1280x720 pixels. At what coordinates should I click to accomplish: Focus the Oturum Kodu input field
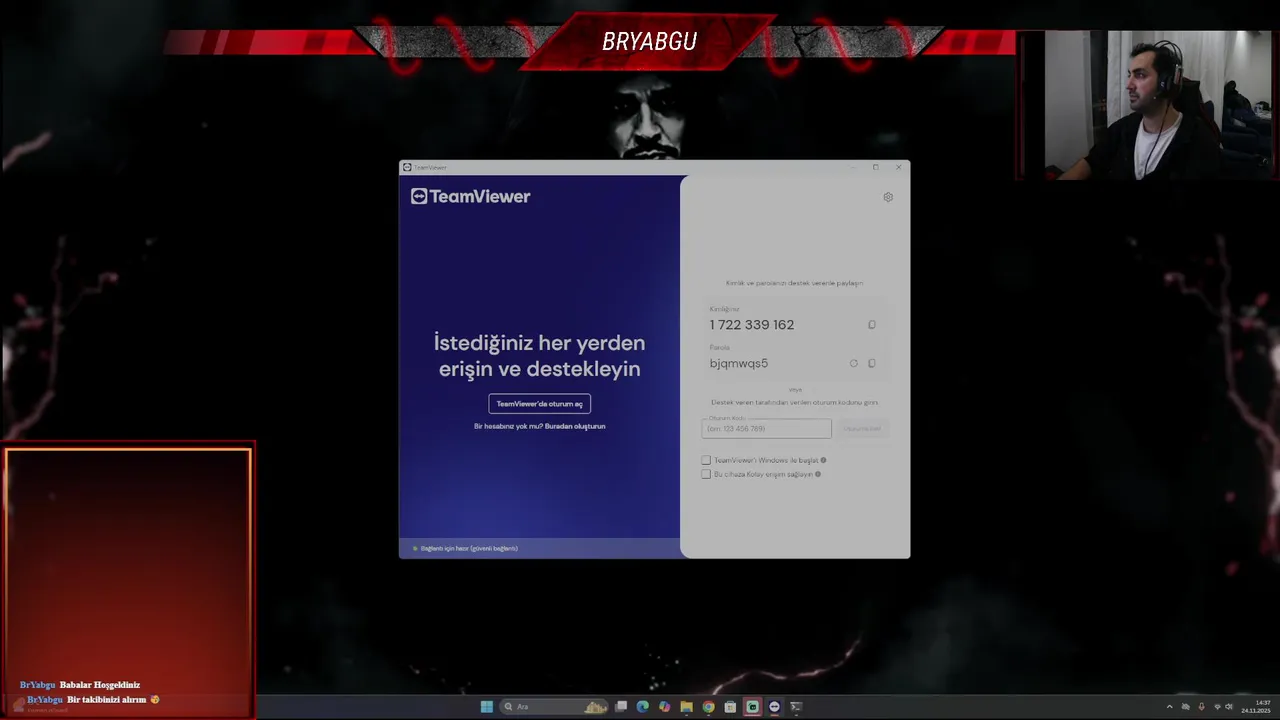[766, 428]
